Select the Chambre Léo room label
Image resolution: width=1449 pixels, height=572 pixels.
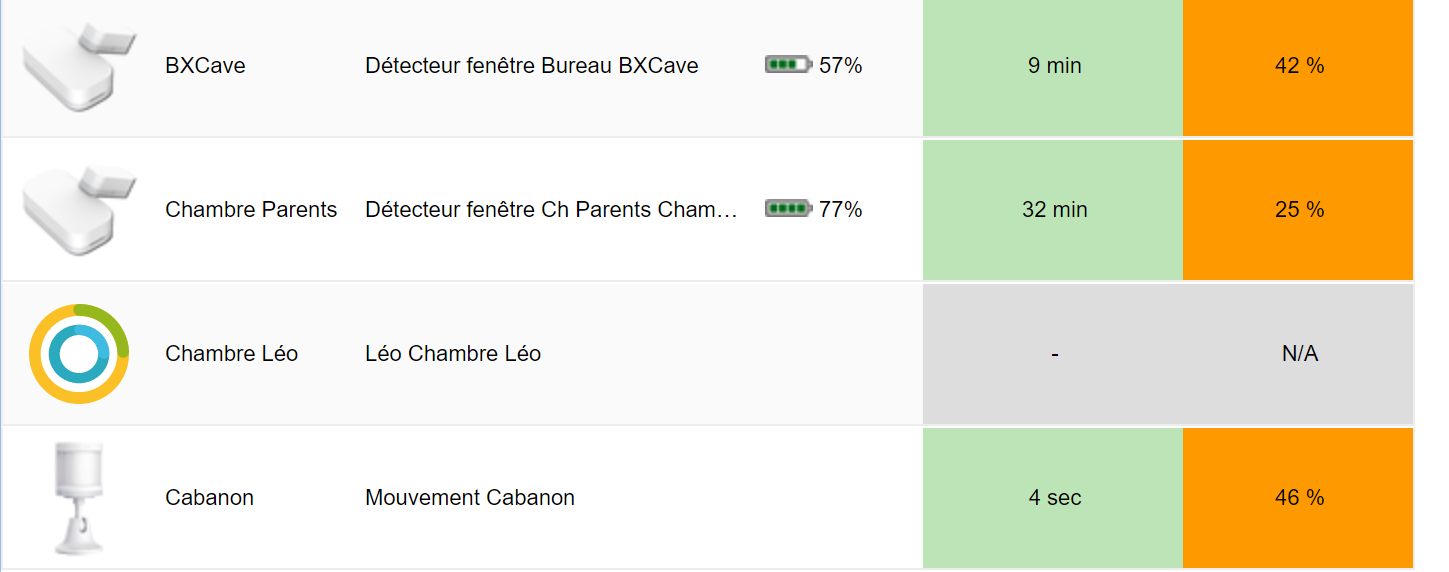pos(231,354)
